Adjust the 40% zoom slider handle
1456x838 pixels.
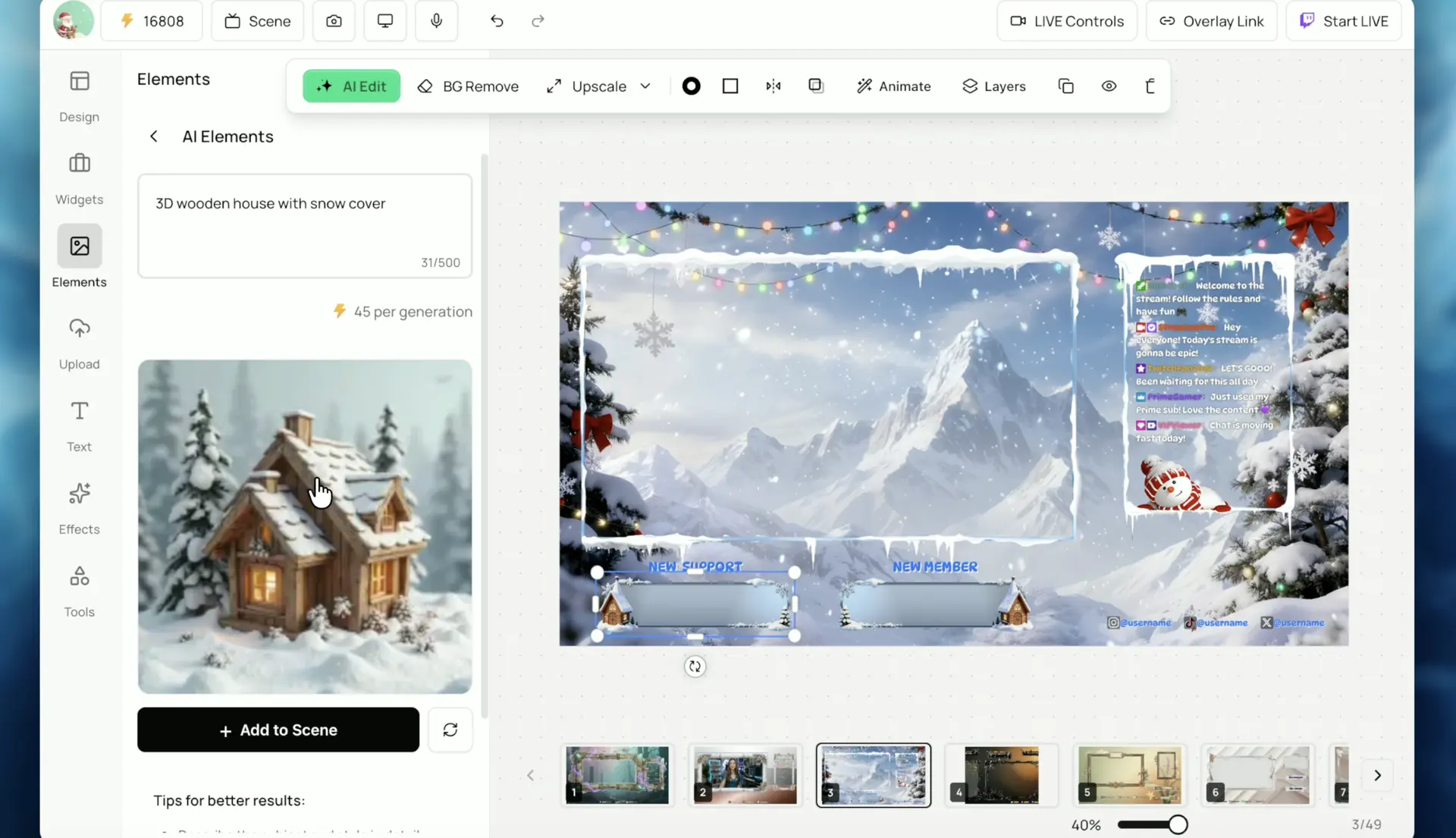pos(1177,824)
